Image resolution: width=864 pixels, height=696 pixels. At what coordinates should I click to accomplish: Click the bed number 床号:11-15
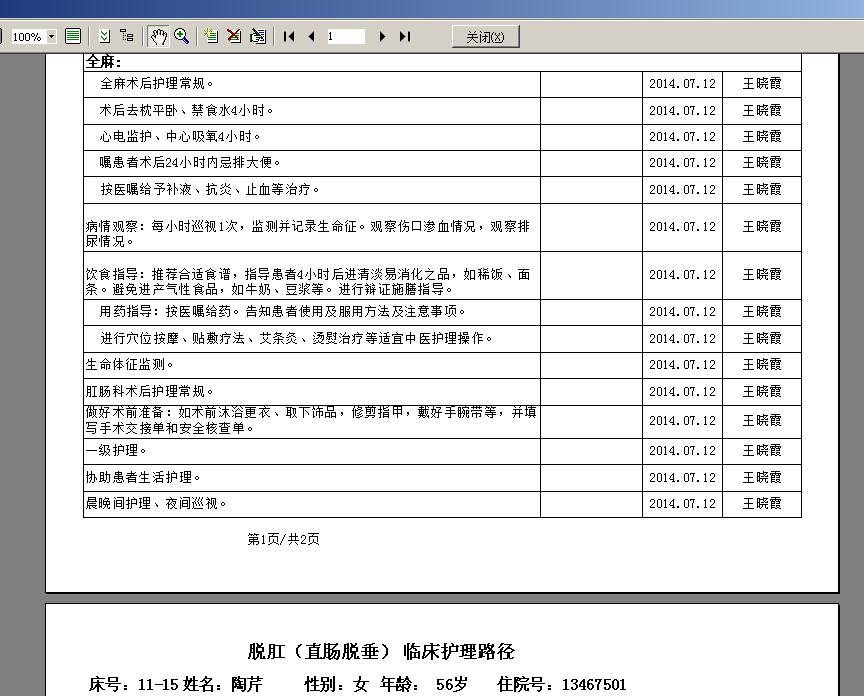pyautogui.click(x=133, y=684)
